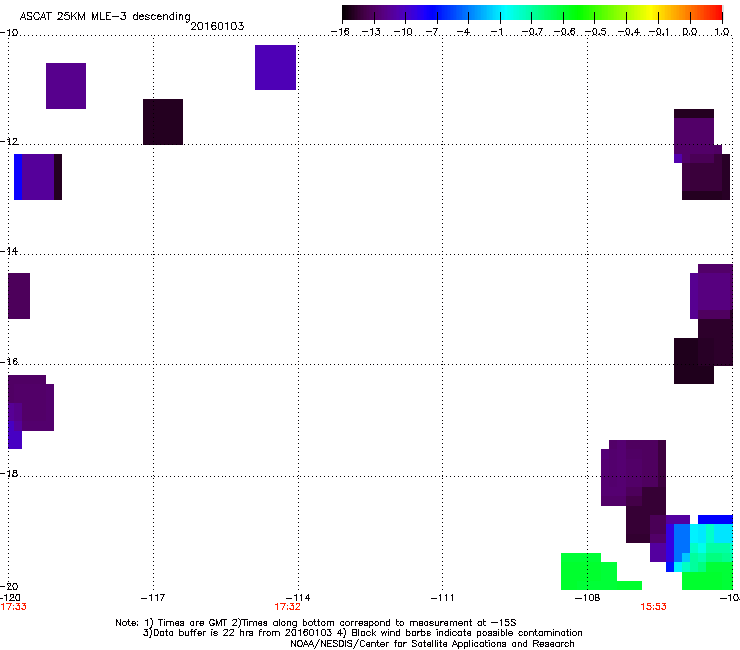Click the red end of the color bar
Viewport: 740px width, 650px height.
tap(713, 13)
